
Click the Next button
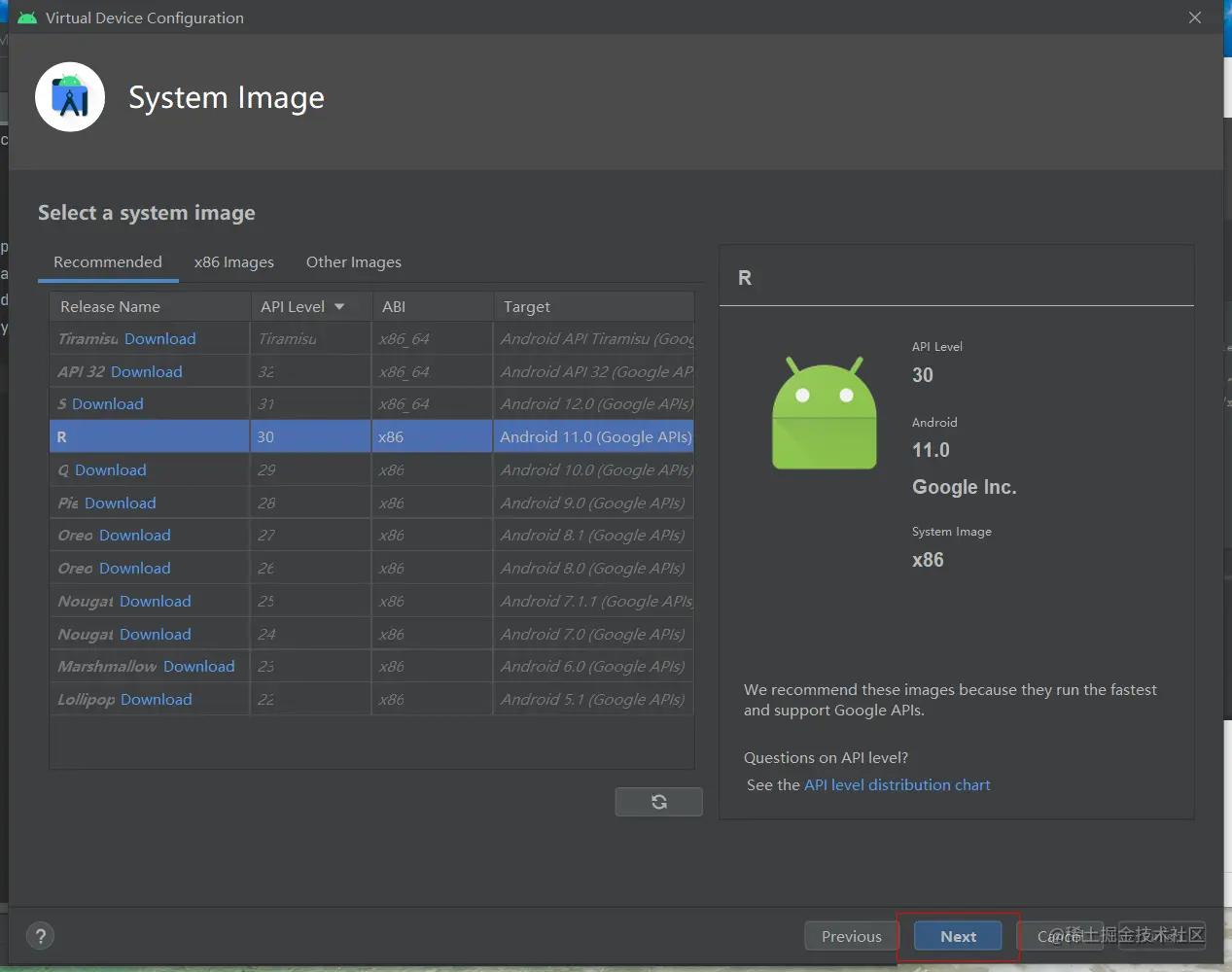tap(958, 936)
